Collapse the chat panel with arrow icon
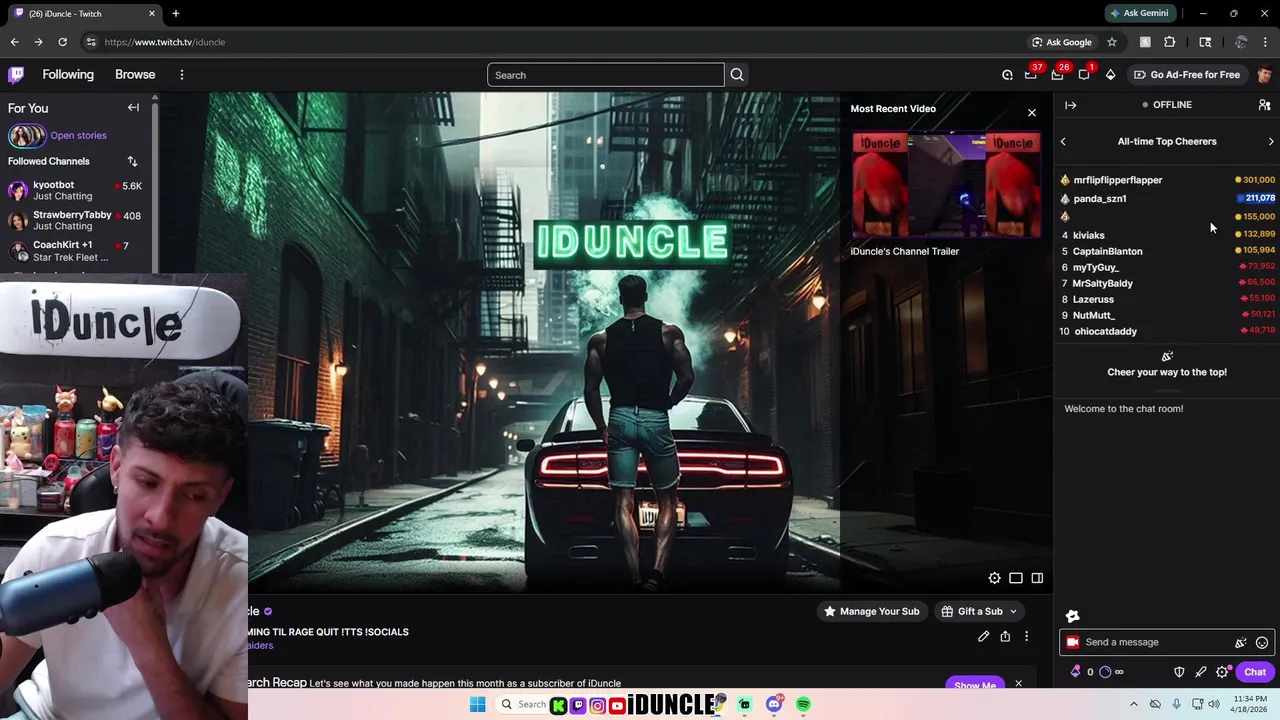Viewport: 1280px width, 720px height. pos(1071,105)
